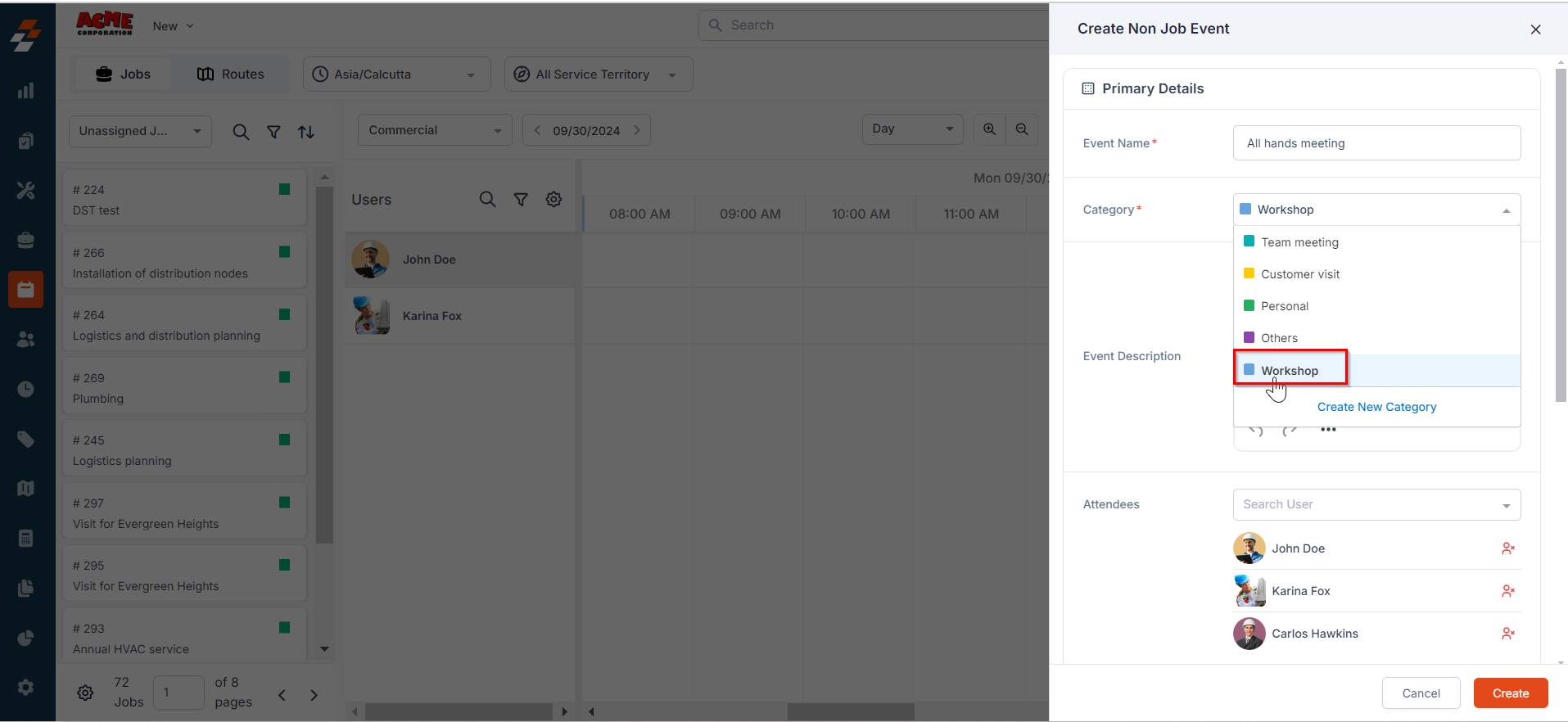Image resolution: width=1568 pixels, height=722 pixels.
Task: Click the Cancel button
Action: (1421, 693)
